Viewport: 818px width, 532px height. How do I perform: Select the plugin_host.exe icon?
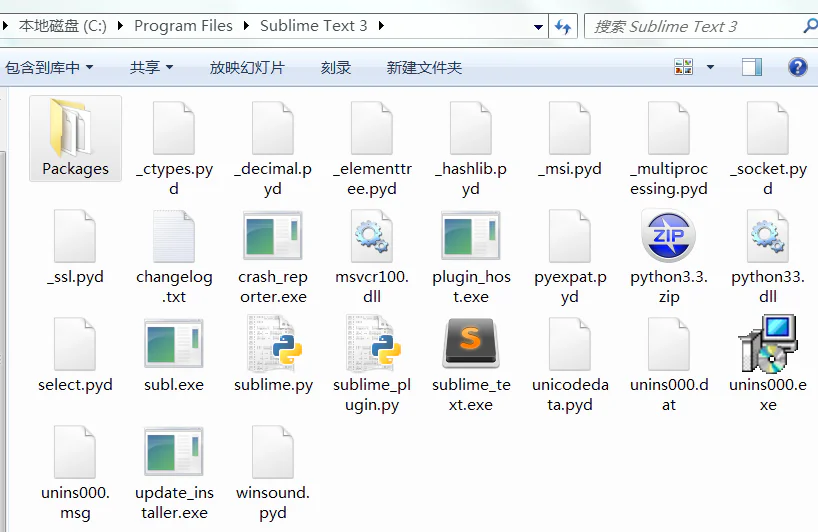pos(471,235)
